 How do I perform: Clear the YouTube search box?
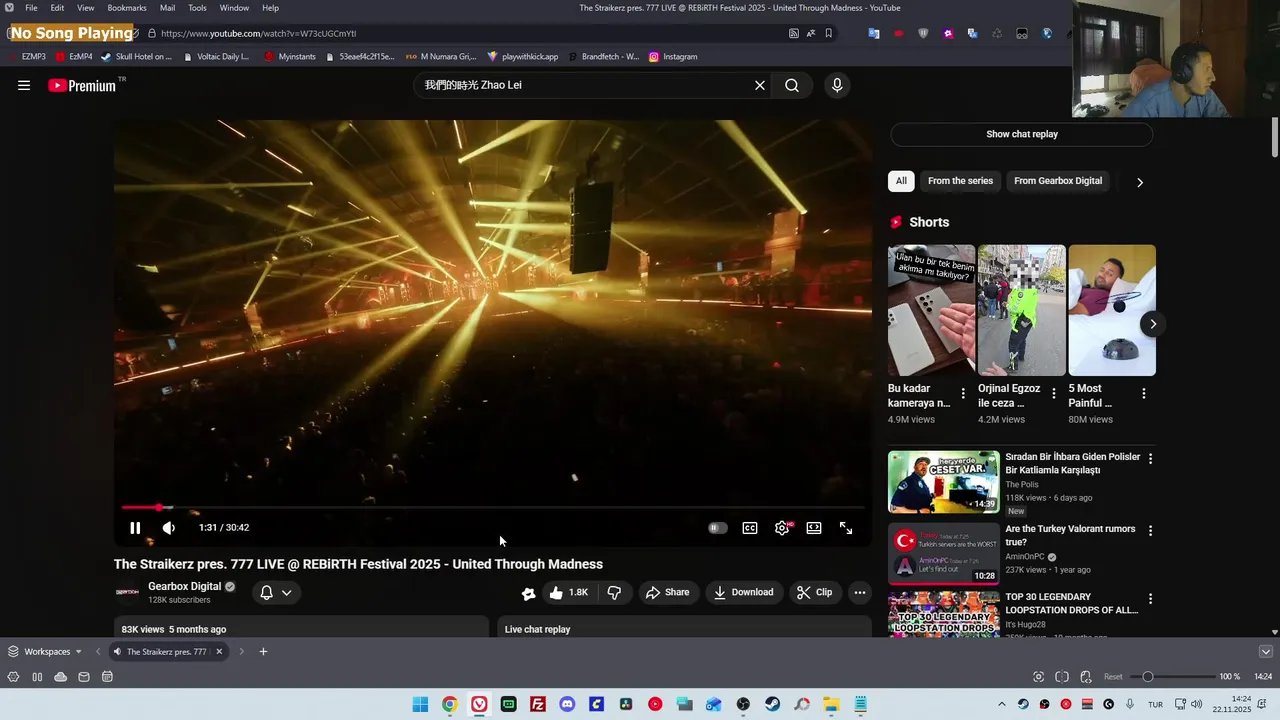pos(760,85)
